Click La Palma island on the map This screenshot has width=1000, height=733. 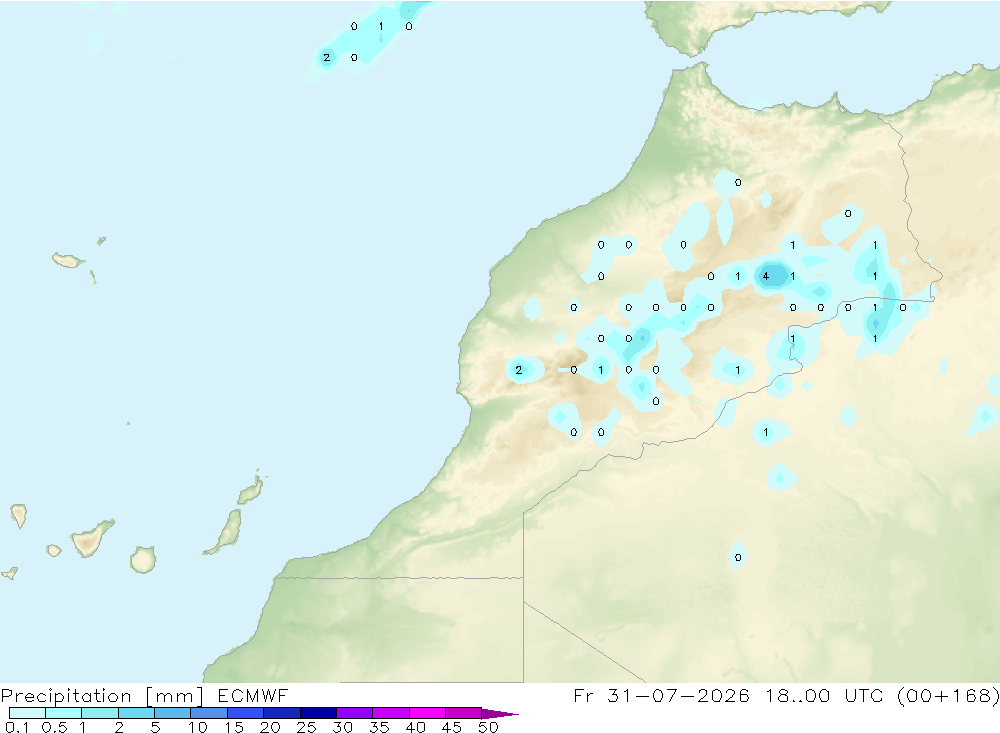click(x=18, y=515)
